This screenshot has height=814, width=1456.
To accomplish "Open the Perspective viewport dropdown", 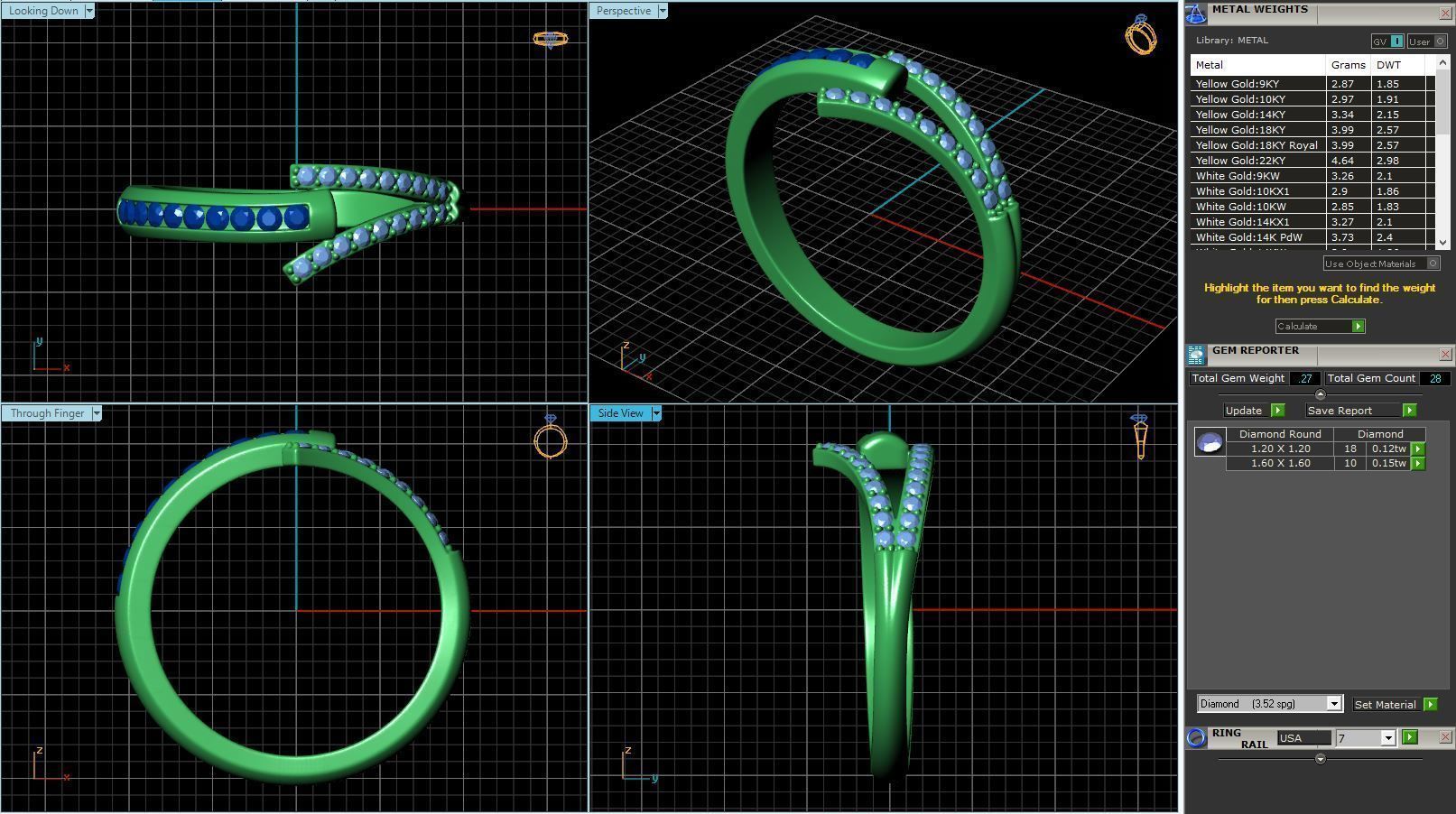I will (x=662, y=11).
